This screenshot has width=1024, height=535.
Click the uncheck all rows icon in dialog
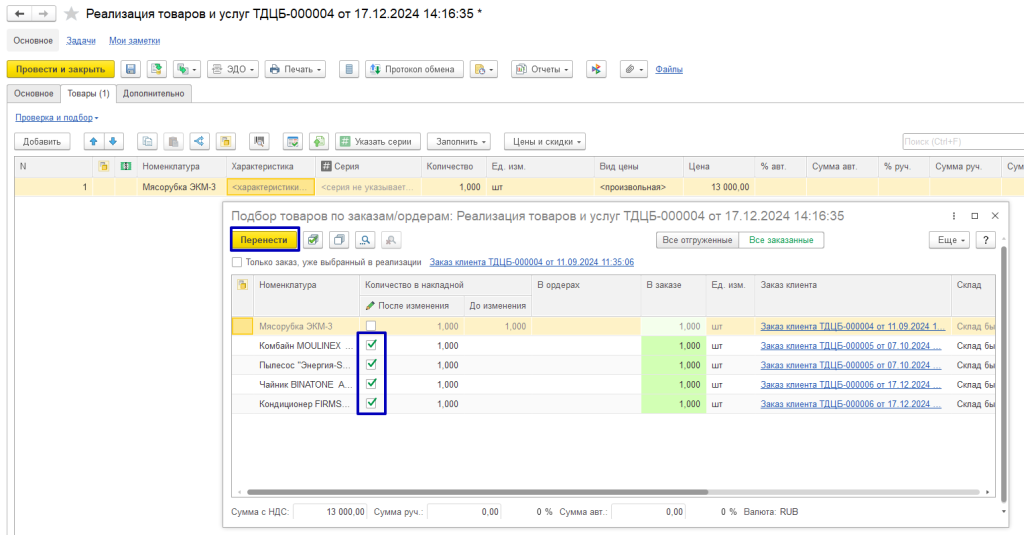click(x=340, y=240)
